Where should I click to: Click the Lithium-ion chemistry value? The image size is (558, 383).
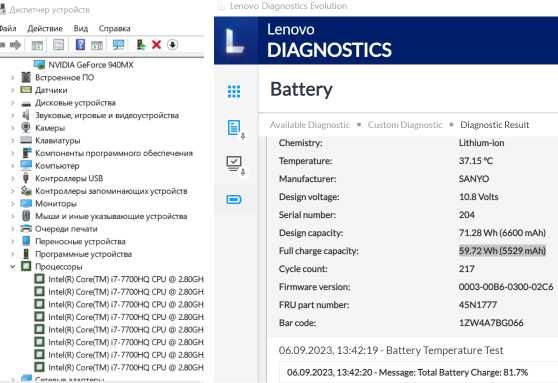pyautogui.click(x=481, y=143)
